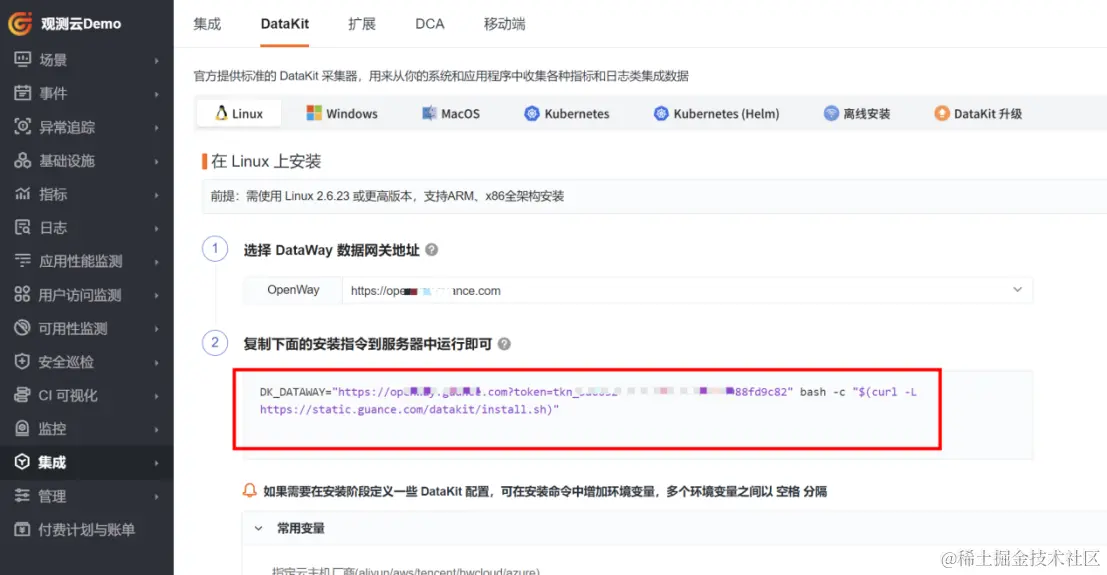This screenshot has width=1107, height=575.
Task: Switch to the 扩展 tab
Action: [x=361, y=24]
